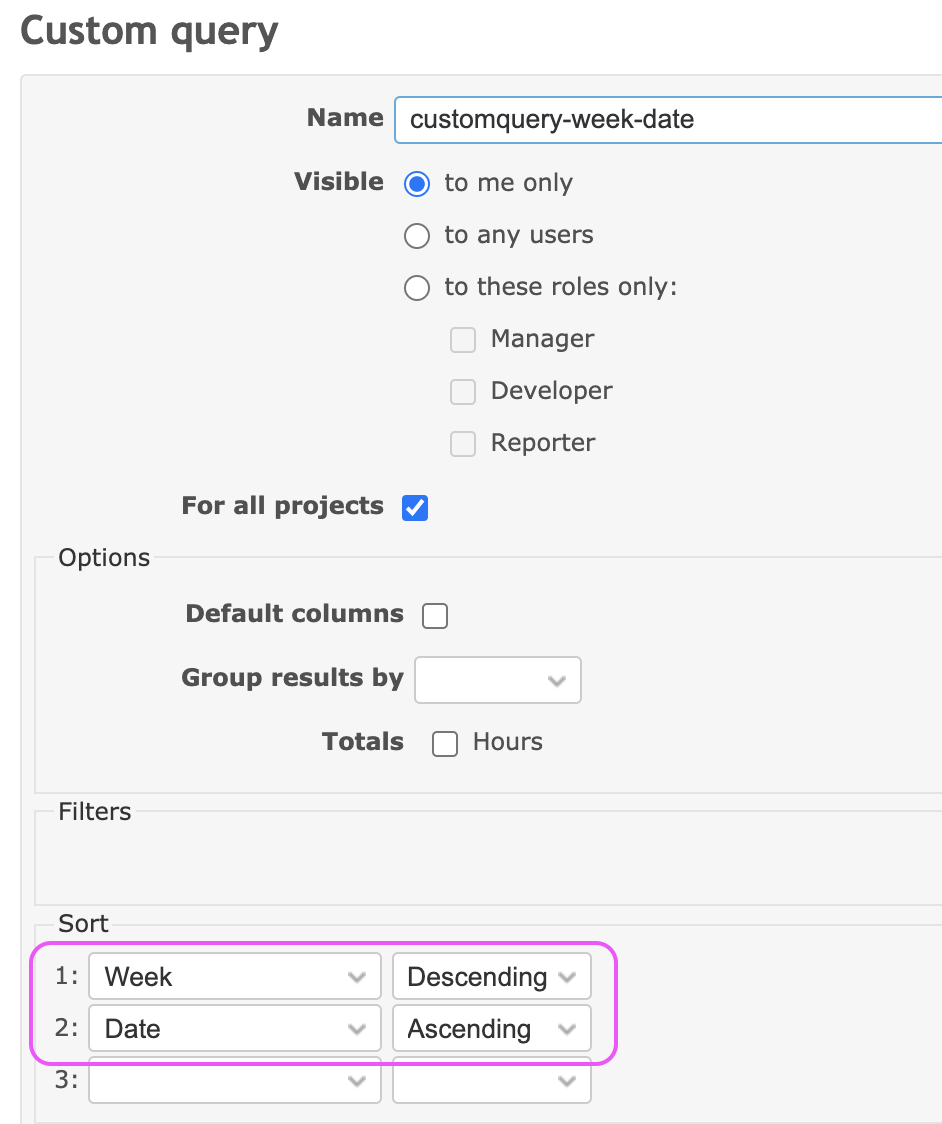Open the first sort field dropdown showing Week
This screenshot has width=942, height=1124.
click(234, 976)
